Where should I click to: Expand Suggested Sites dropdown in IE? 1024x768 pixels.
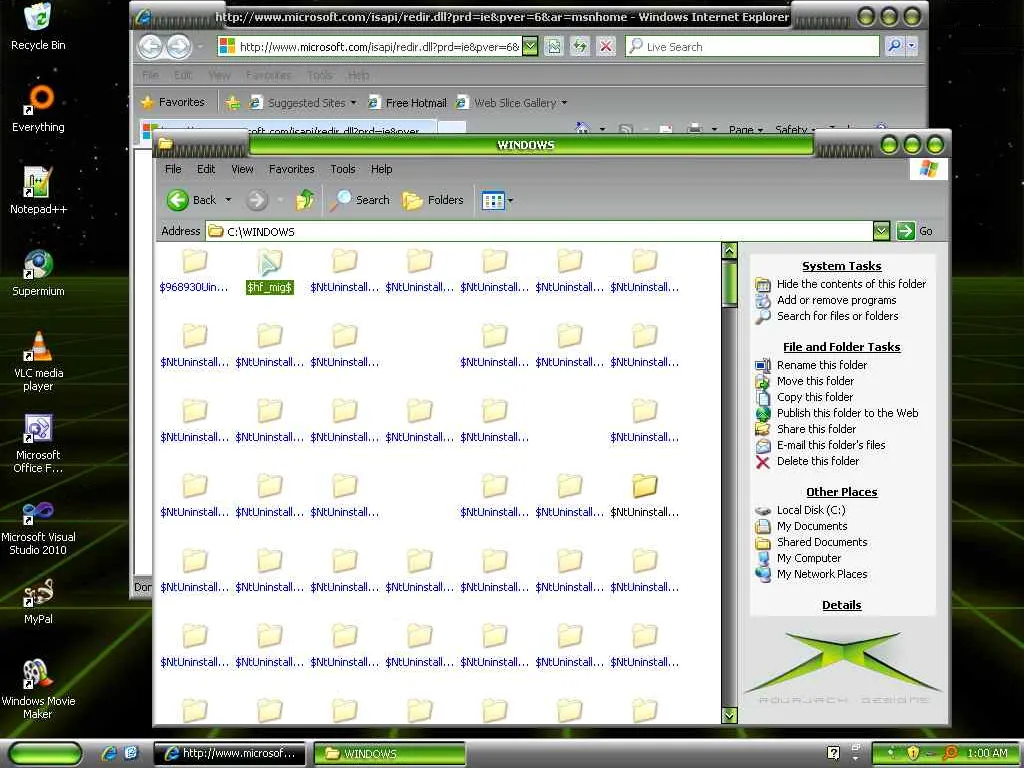coord(353,103)
